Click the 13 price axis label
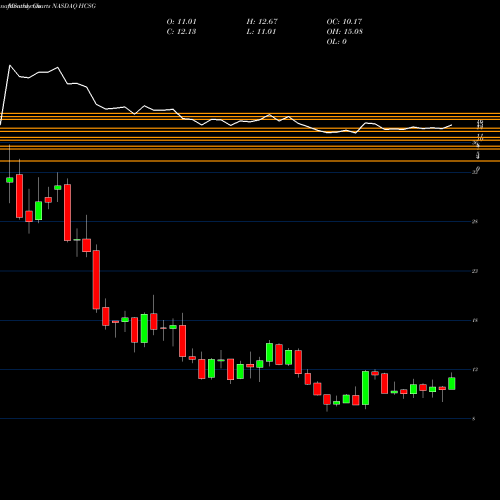 pyautogui.click(x=475, y=369)
